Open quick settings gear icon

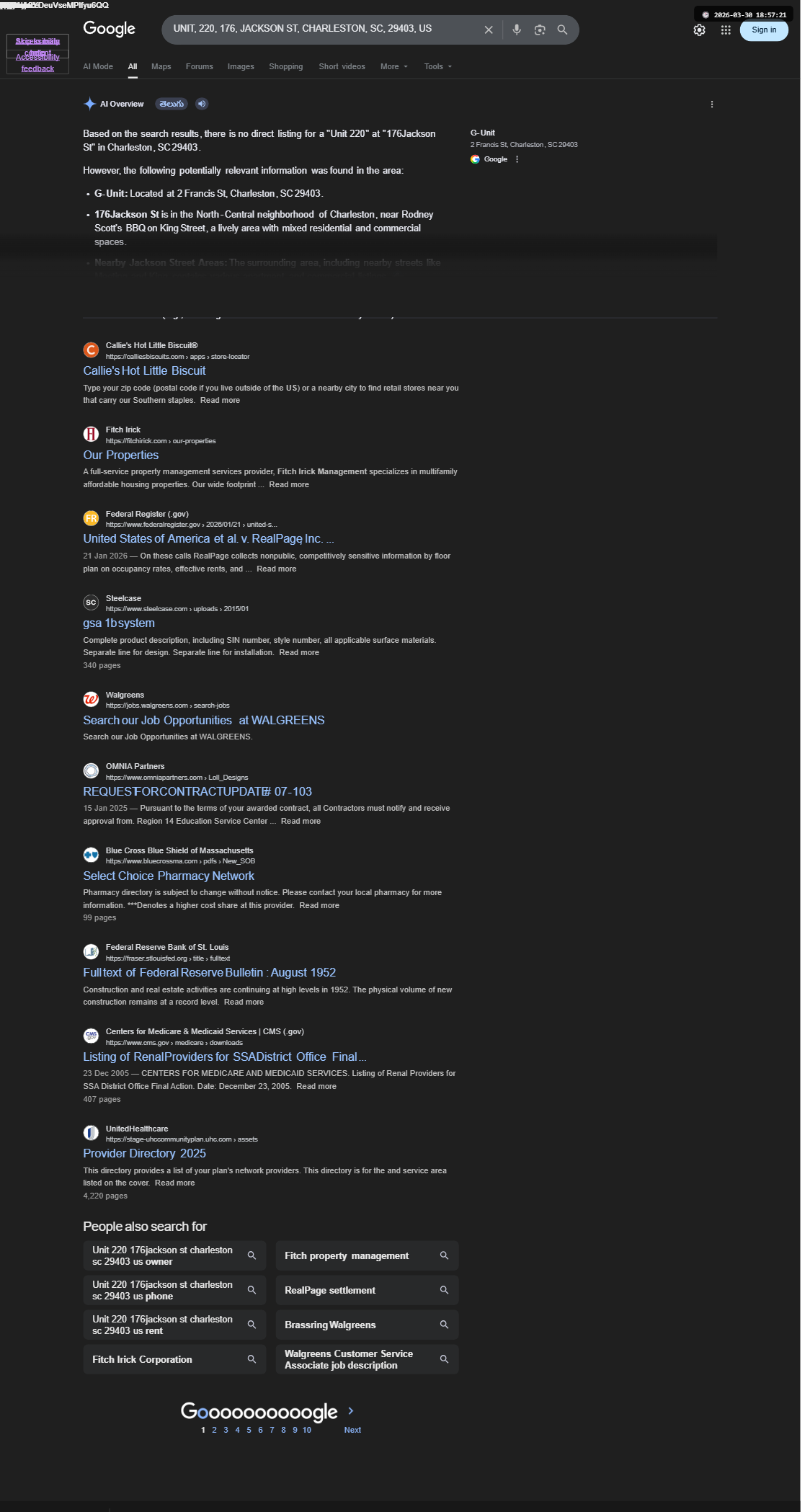pos(699,30)
